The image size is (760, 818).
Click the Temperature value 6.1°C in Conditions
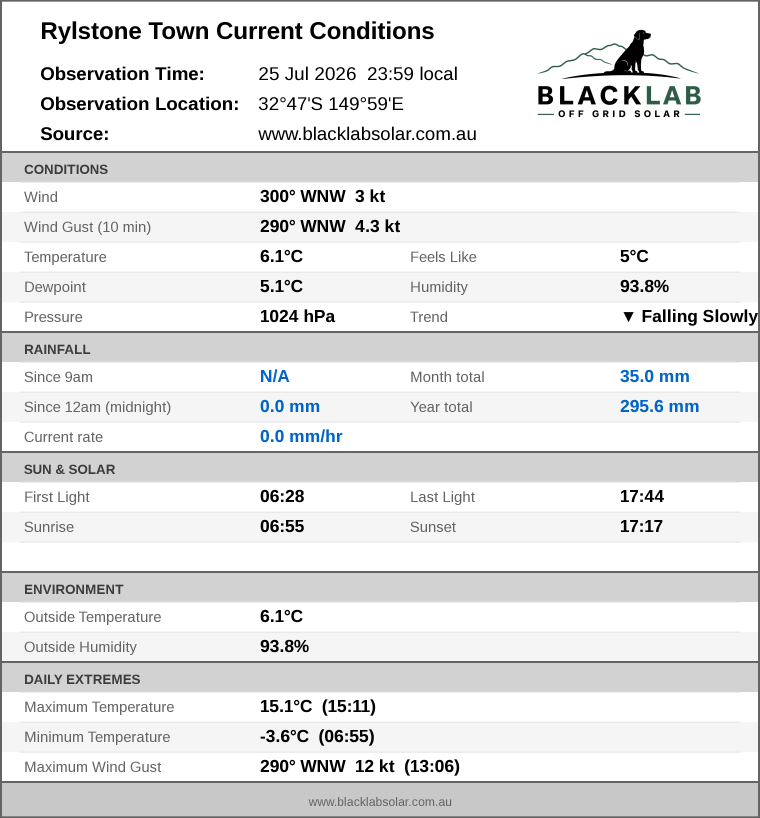(281, 256)
